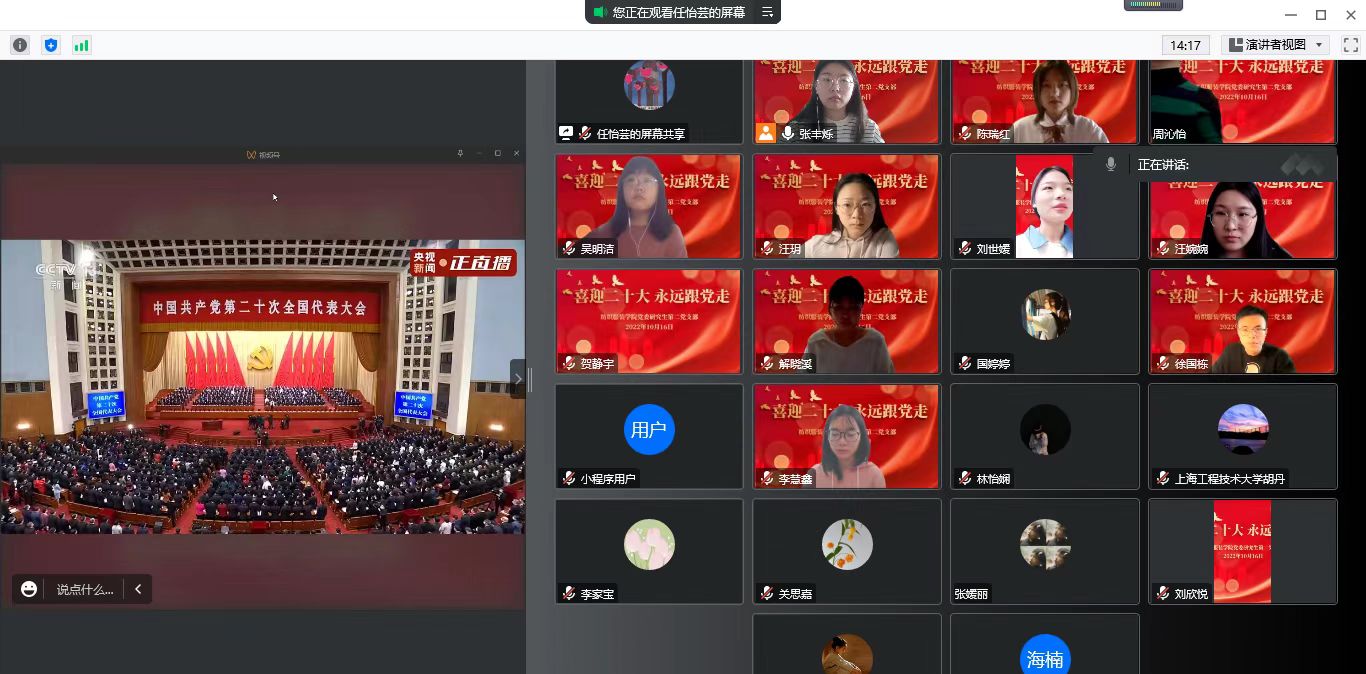This screenshot has width=1366, height=674.
Task: Open the sharing banner options menu
Action: point(767,12)
